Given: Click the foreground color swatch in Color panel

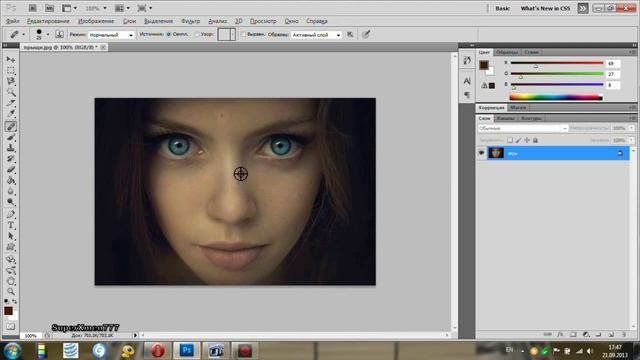Looking at the screenshot, I should (x=484, y=65).
